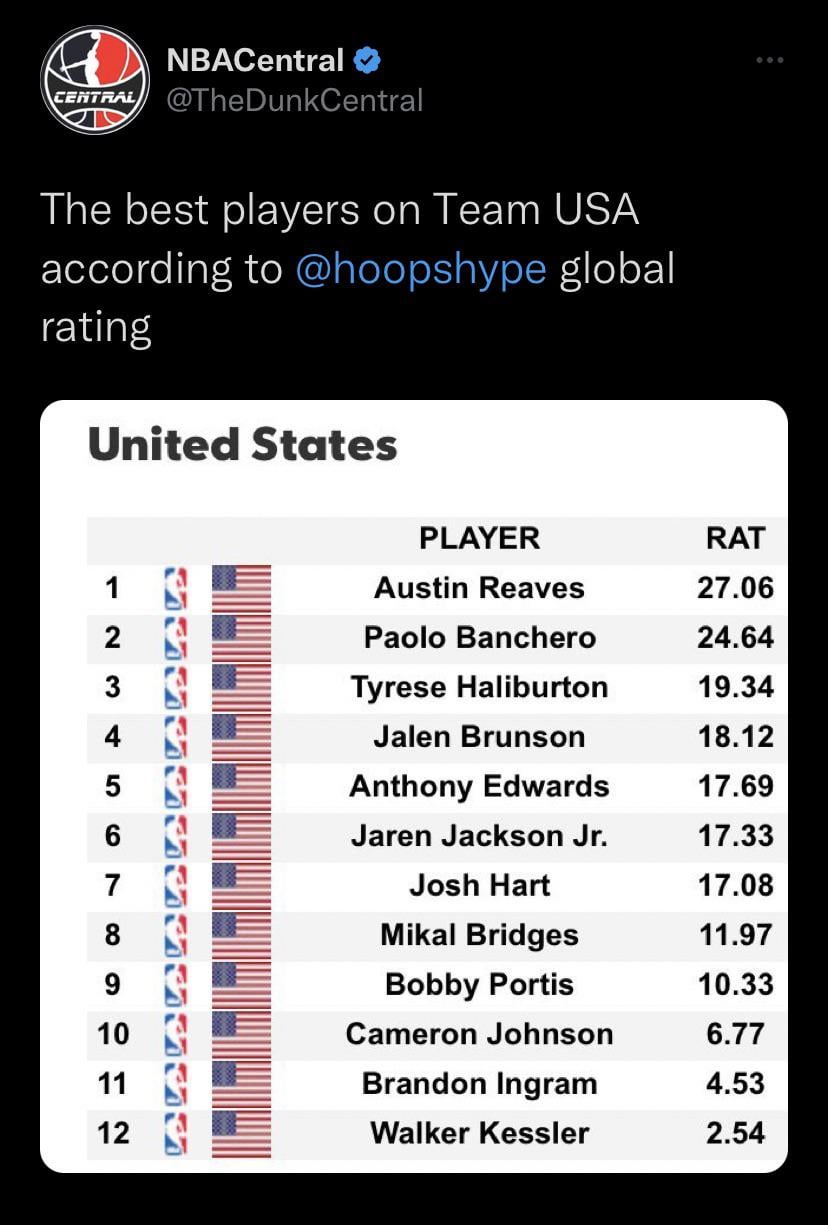Click the NBA logo beside Tyrese Haliburton
The image size is (828, 1225).
[x=177, y=687]
